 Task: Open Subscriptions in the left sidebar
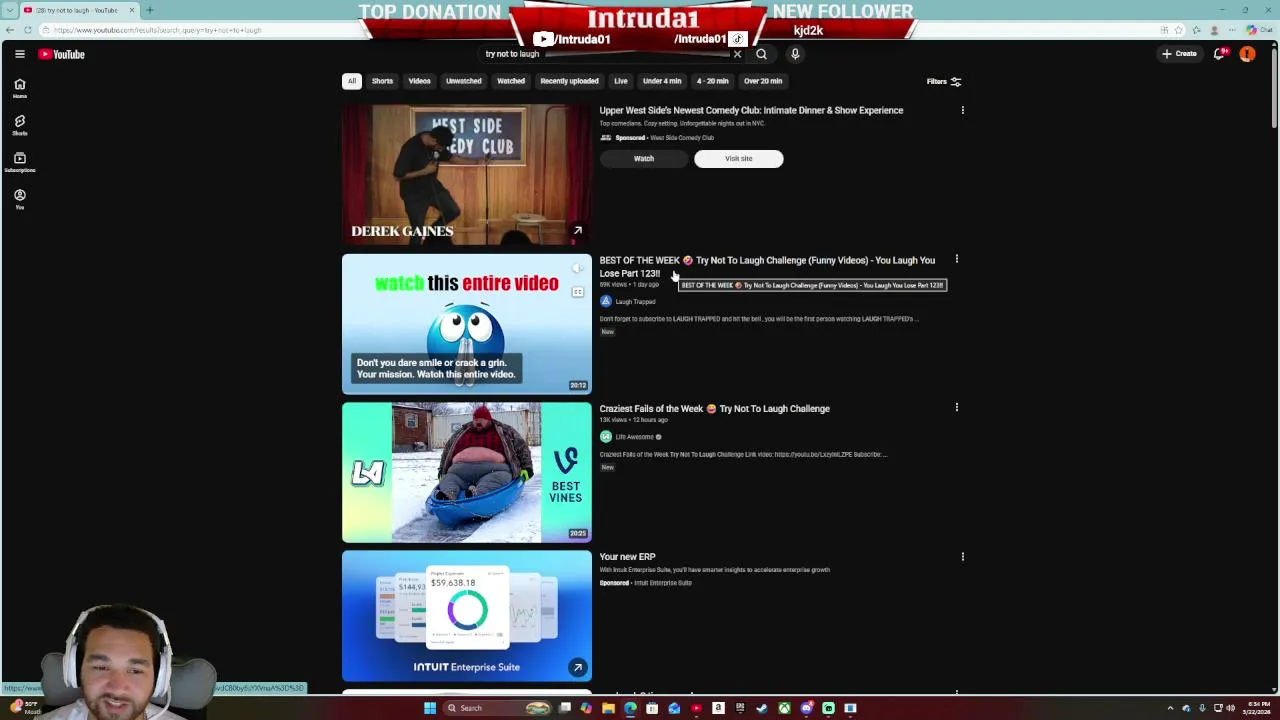[x=19, y=162]
